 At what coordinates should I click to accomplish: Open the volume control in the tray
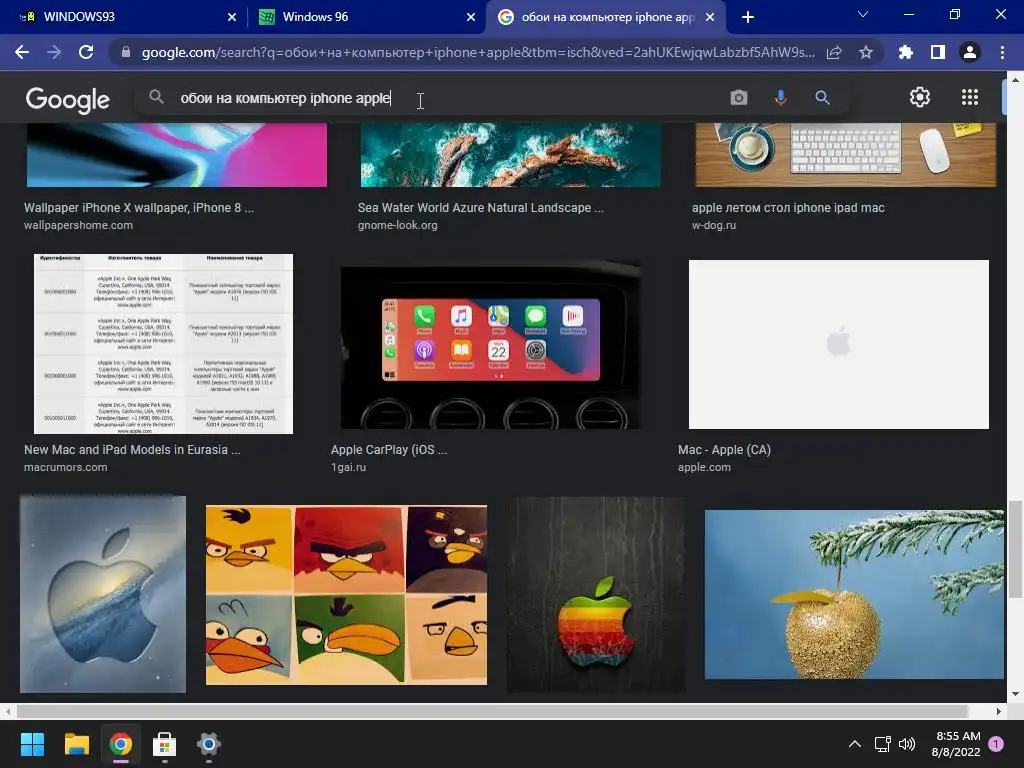click(907, 744)
